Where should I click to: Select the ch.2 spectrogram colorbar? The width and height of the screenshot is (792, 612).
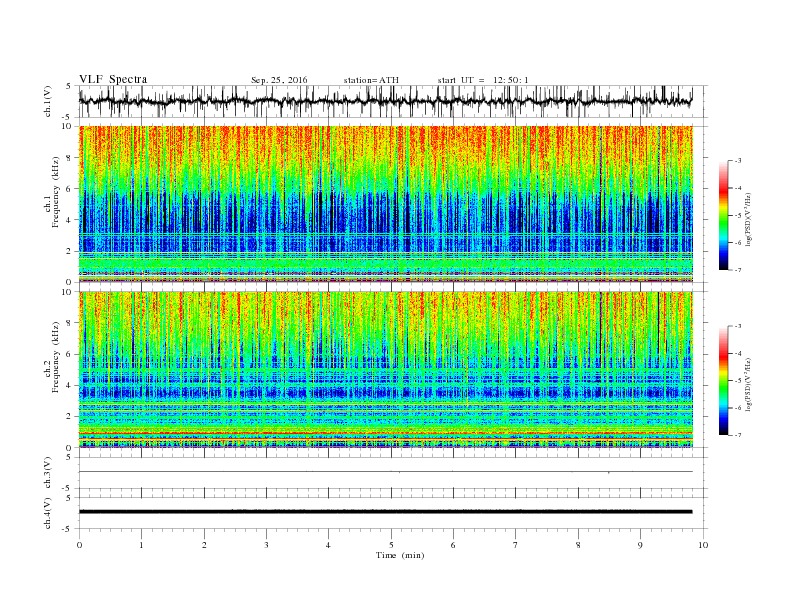coord(723,381)
